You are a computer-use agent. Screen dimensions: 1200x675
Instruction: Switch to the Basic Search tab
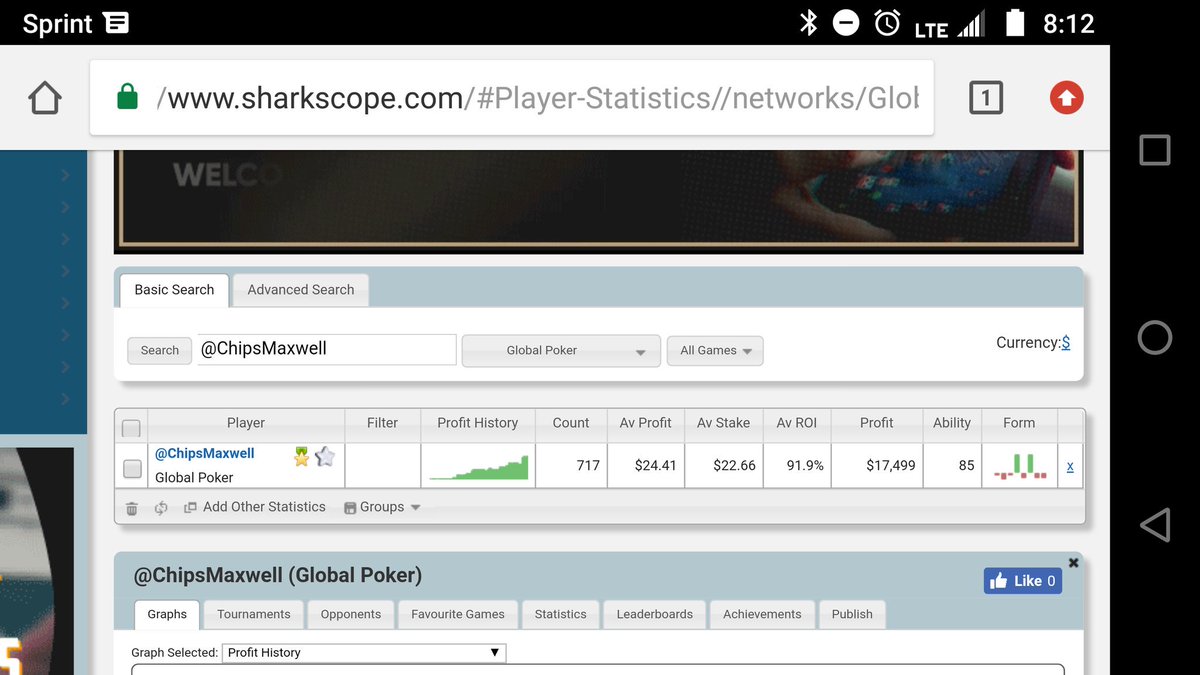coord(174,290)
